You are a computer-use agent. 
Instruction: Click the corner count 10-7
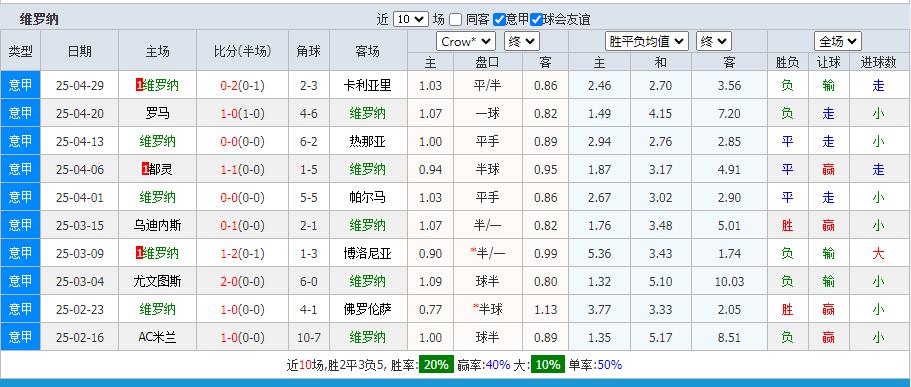(x=309, y=337)
